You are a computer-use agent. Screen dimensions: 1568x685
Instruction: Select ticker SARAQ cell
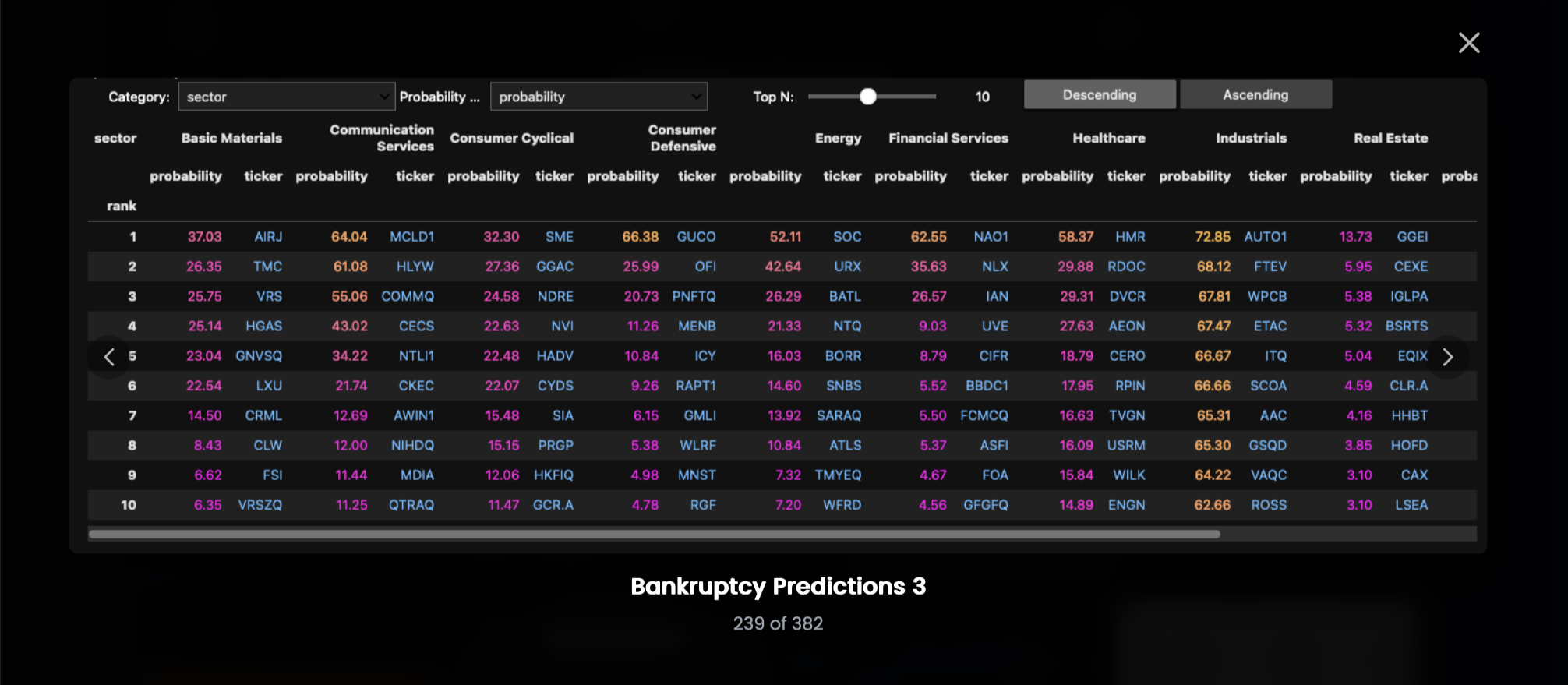tap(839, 416)
